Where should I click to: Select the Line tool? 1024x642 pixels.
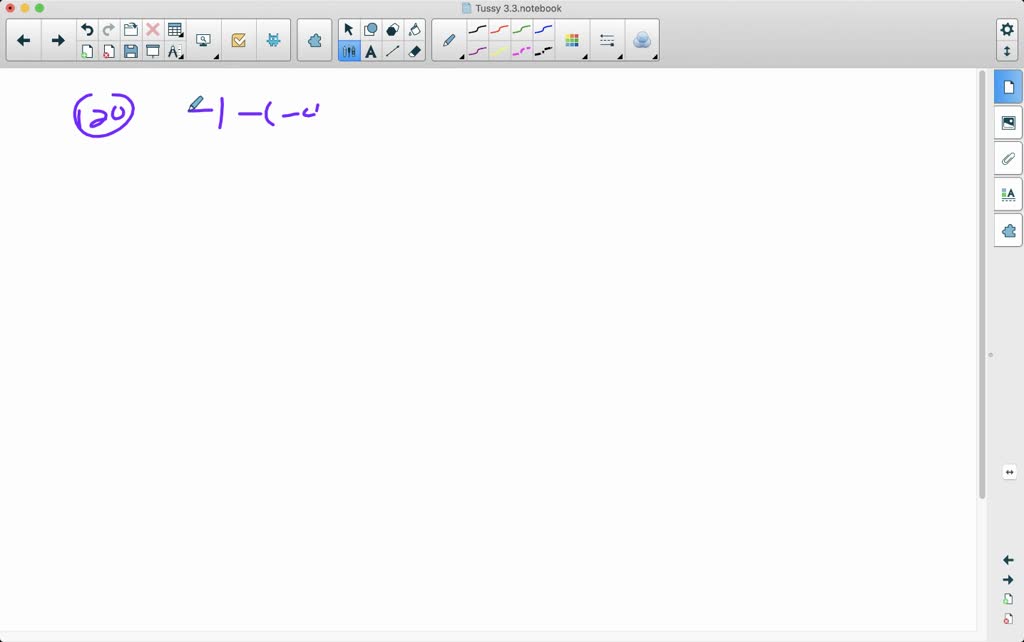click(393, 51)
